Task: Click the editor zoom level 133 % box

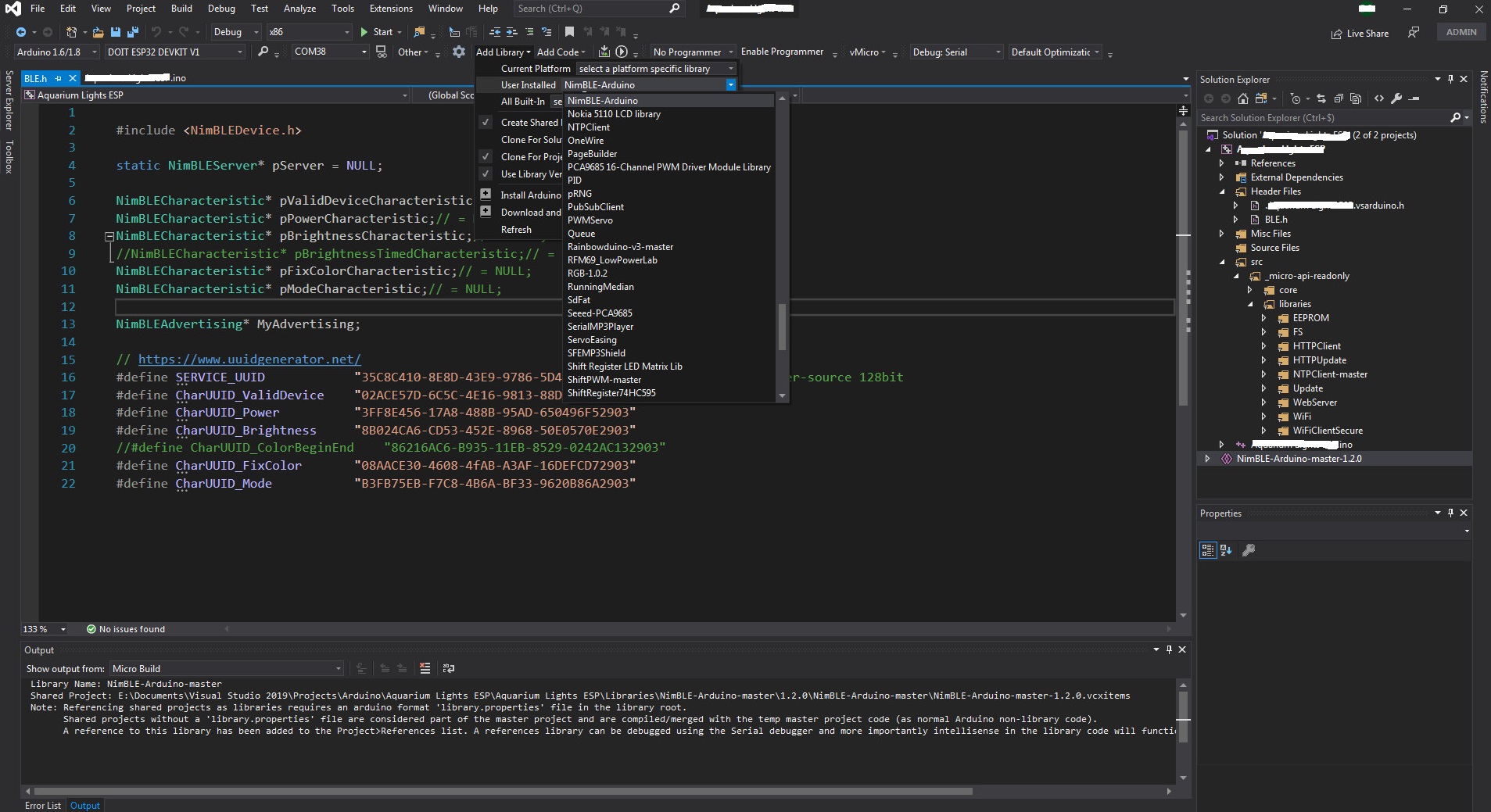Action: [45, 628]
